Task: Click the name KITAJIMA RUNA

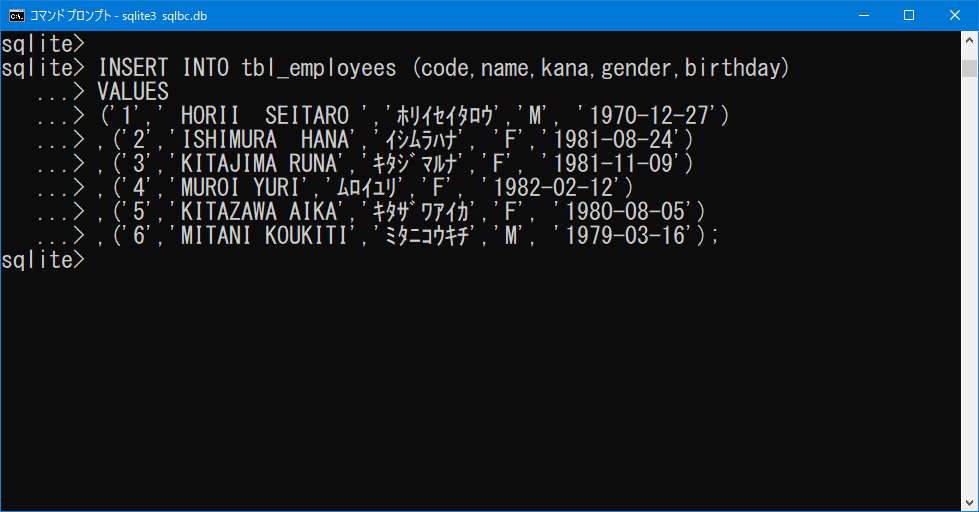Action: click(259, 164)
